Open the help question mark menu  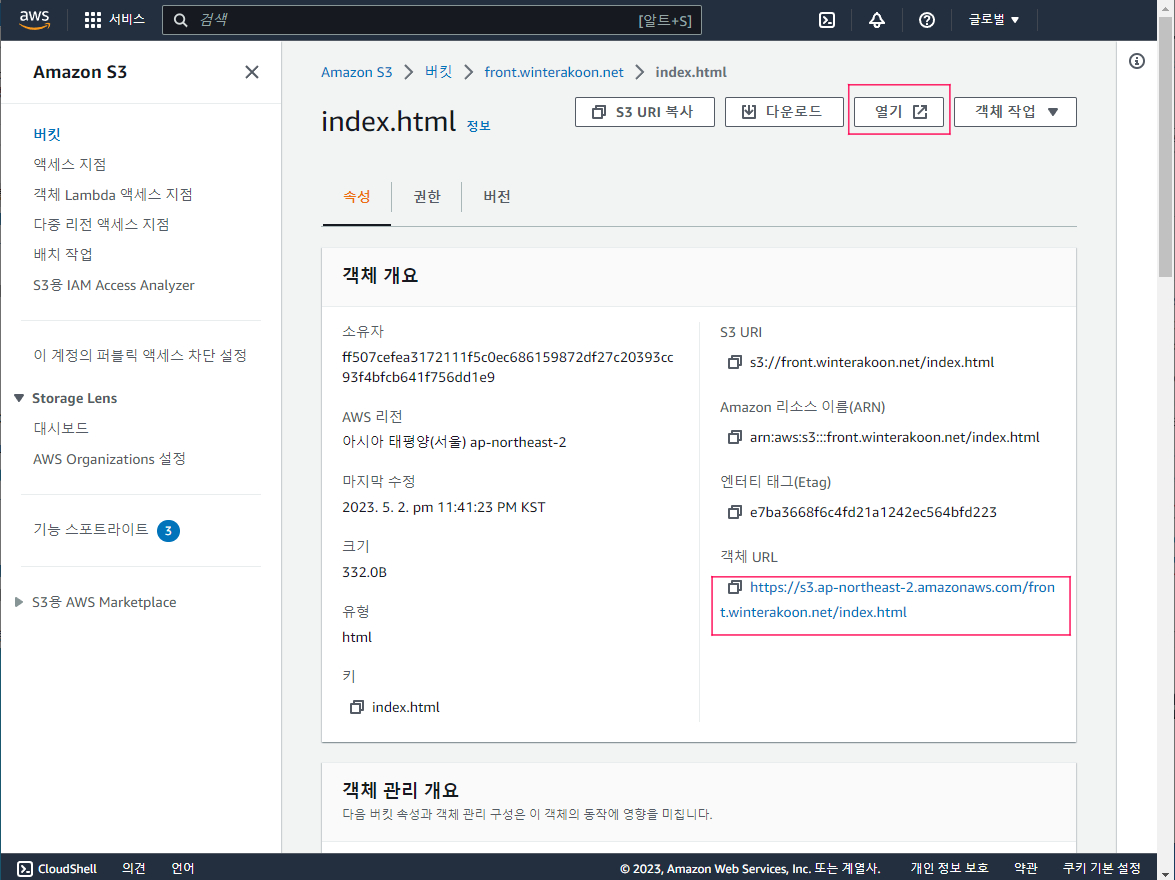[x=927, y=20]
